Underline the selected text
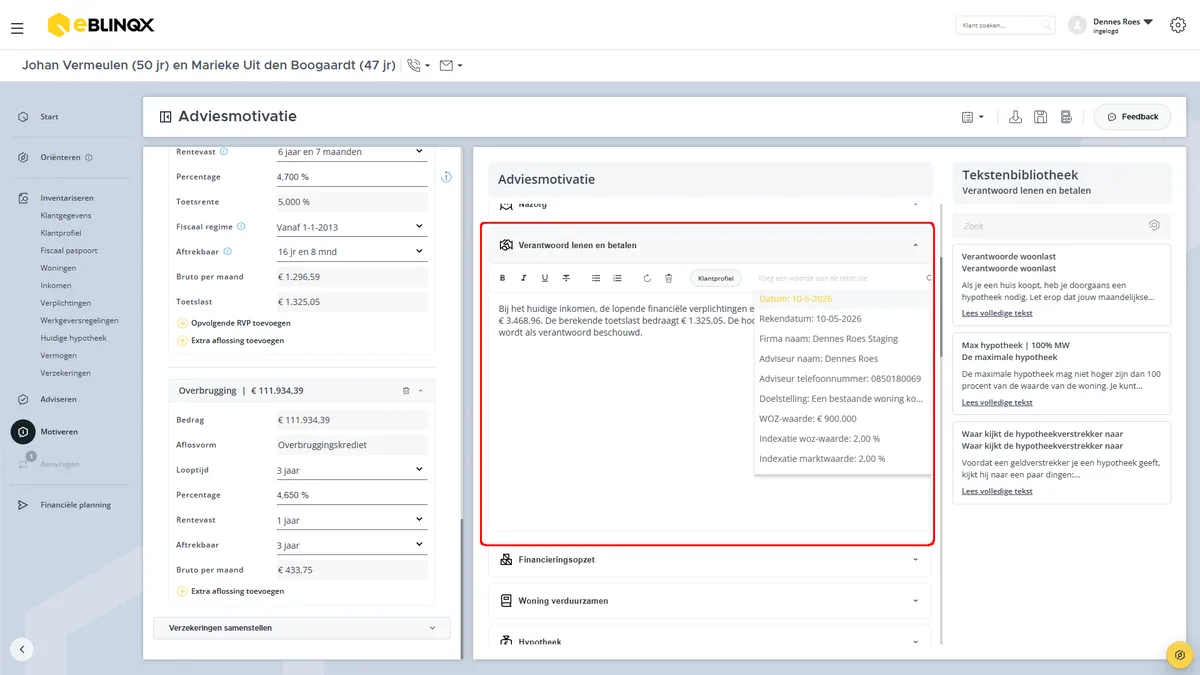 (x=545, y=278)
